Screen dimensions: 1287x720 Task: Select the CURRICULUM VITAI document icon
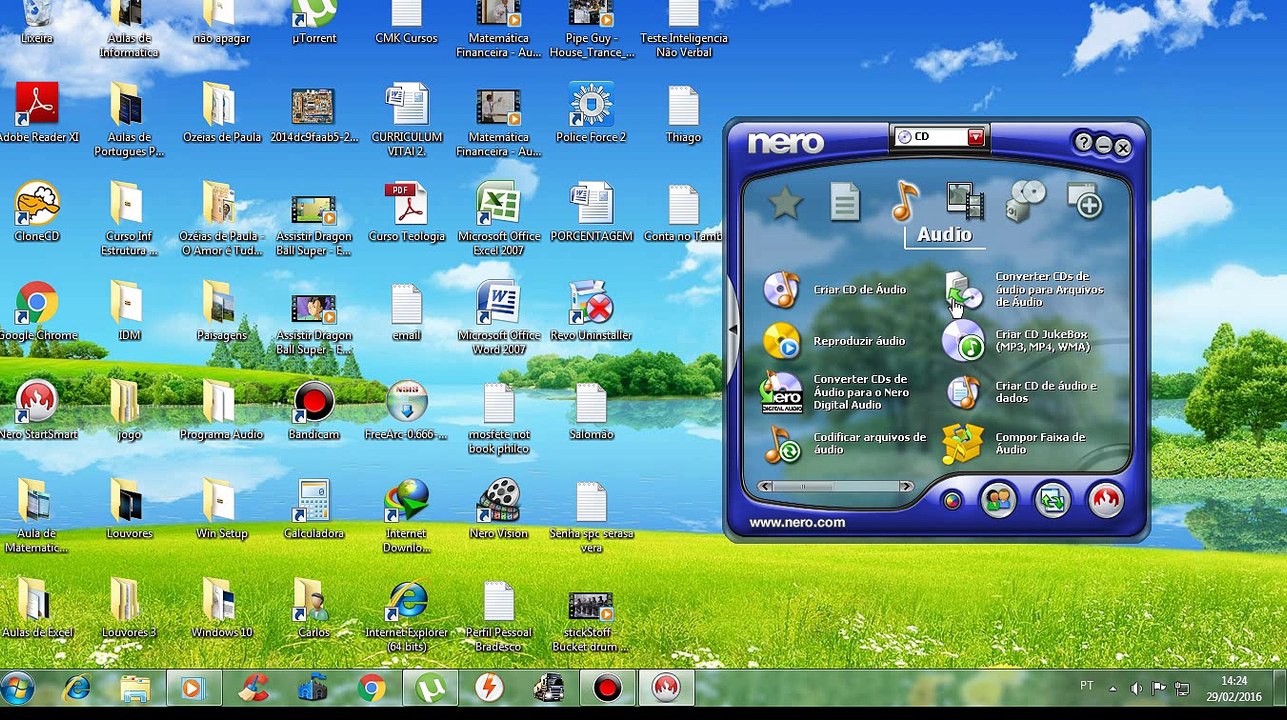coord(407,120)
